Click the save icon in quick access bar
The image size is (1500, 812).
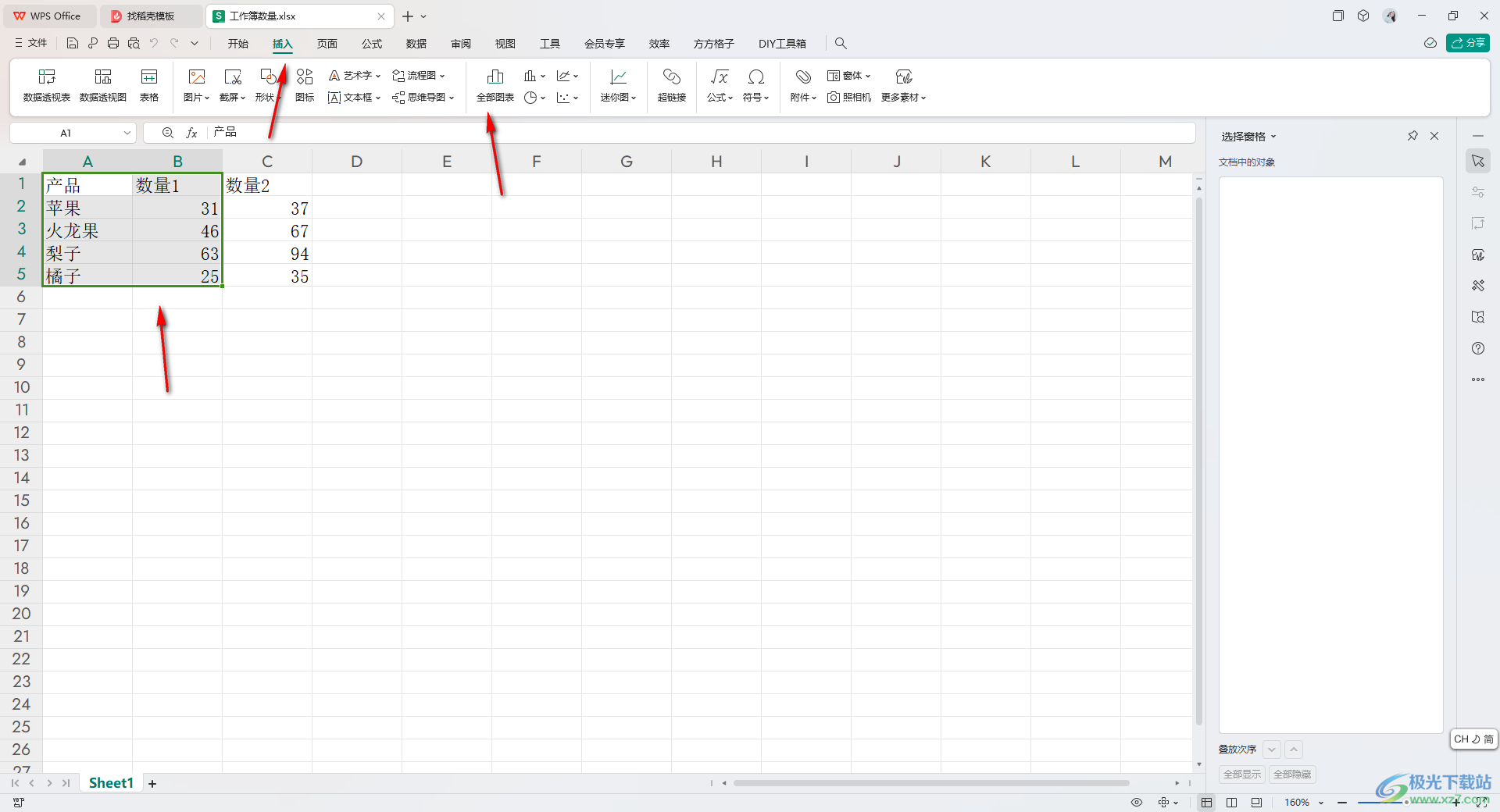click(x=73, y=44)
